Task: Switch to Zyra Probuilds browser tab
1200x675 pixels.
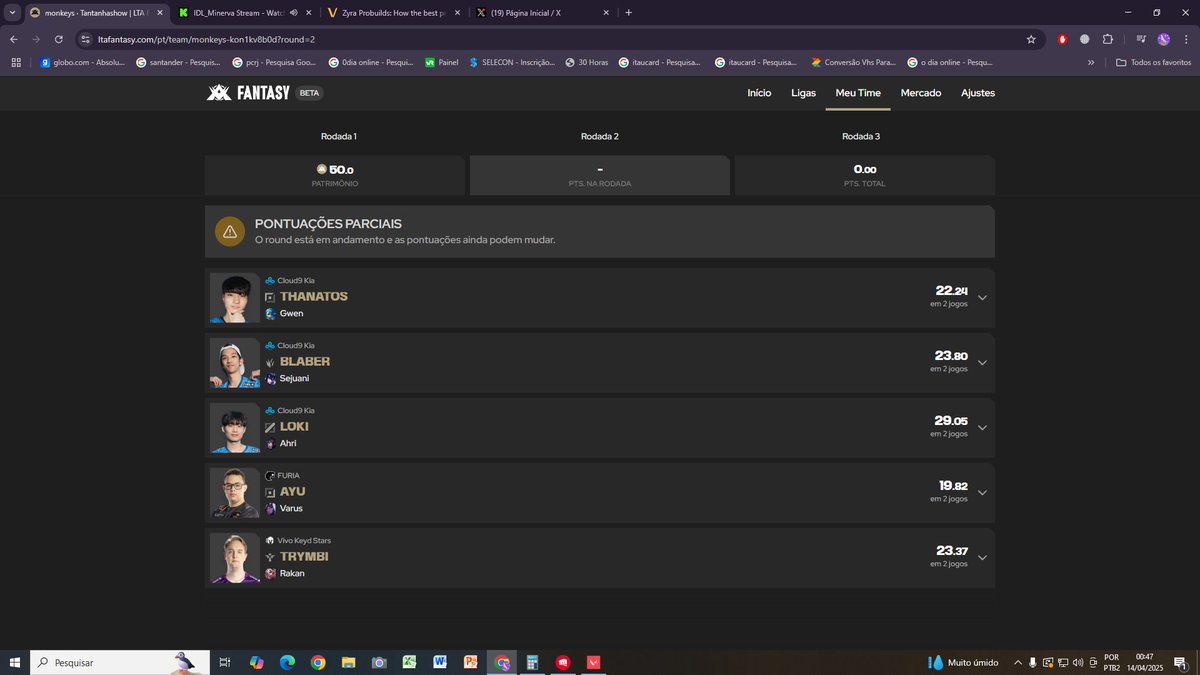Action: coord(394,13)
